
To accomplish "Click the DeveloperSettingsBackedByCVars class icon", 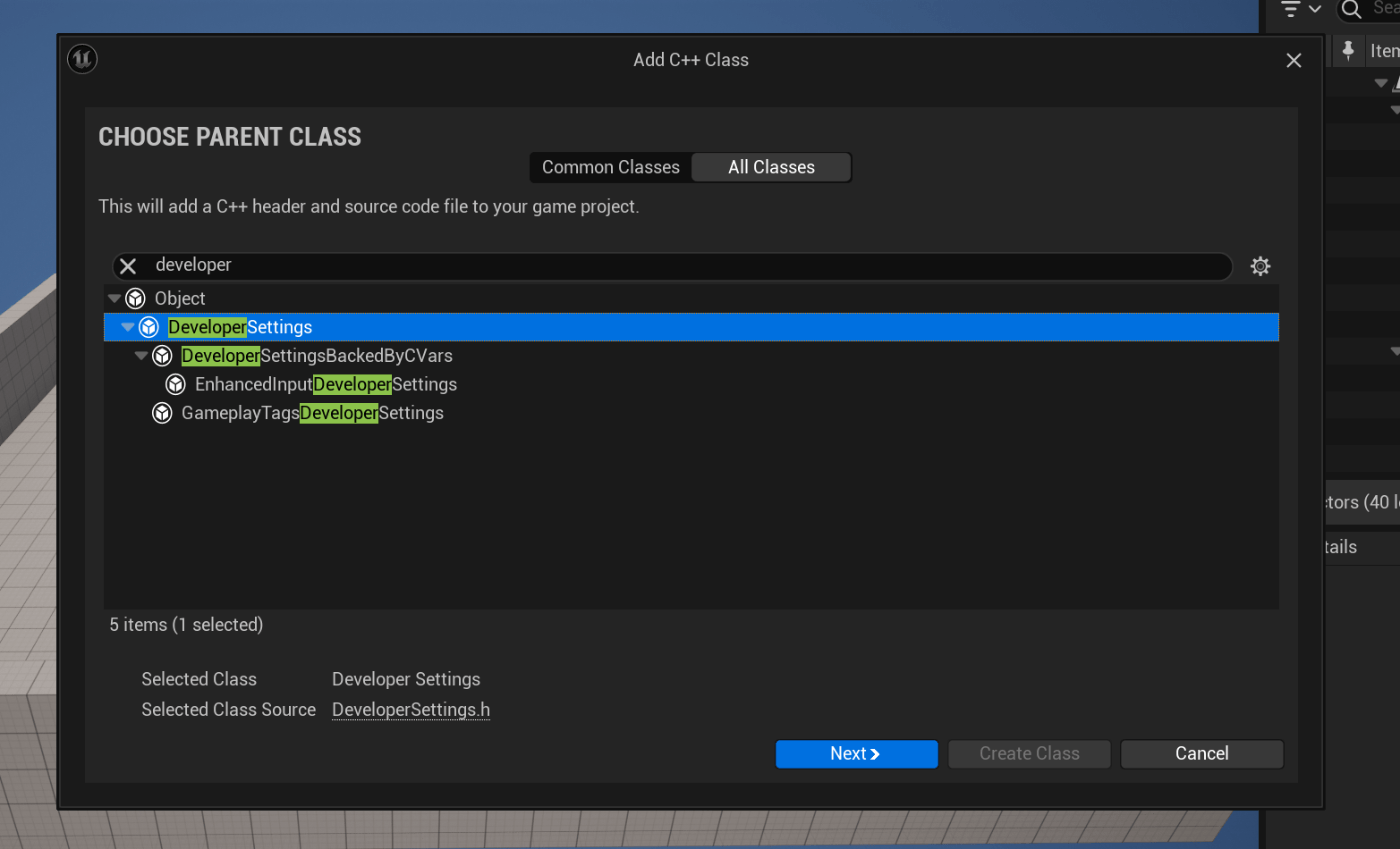I will point(162,356).
